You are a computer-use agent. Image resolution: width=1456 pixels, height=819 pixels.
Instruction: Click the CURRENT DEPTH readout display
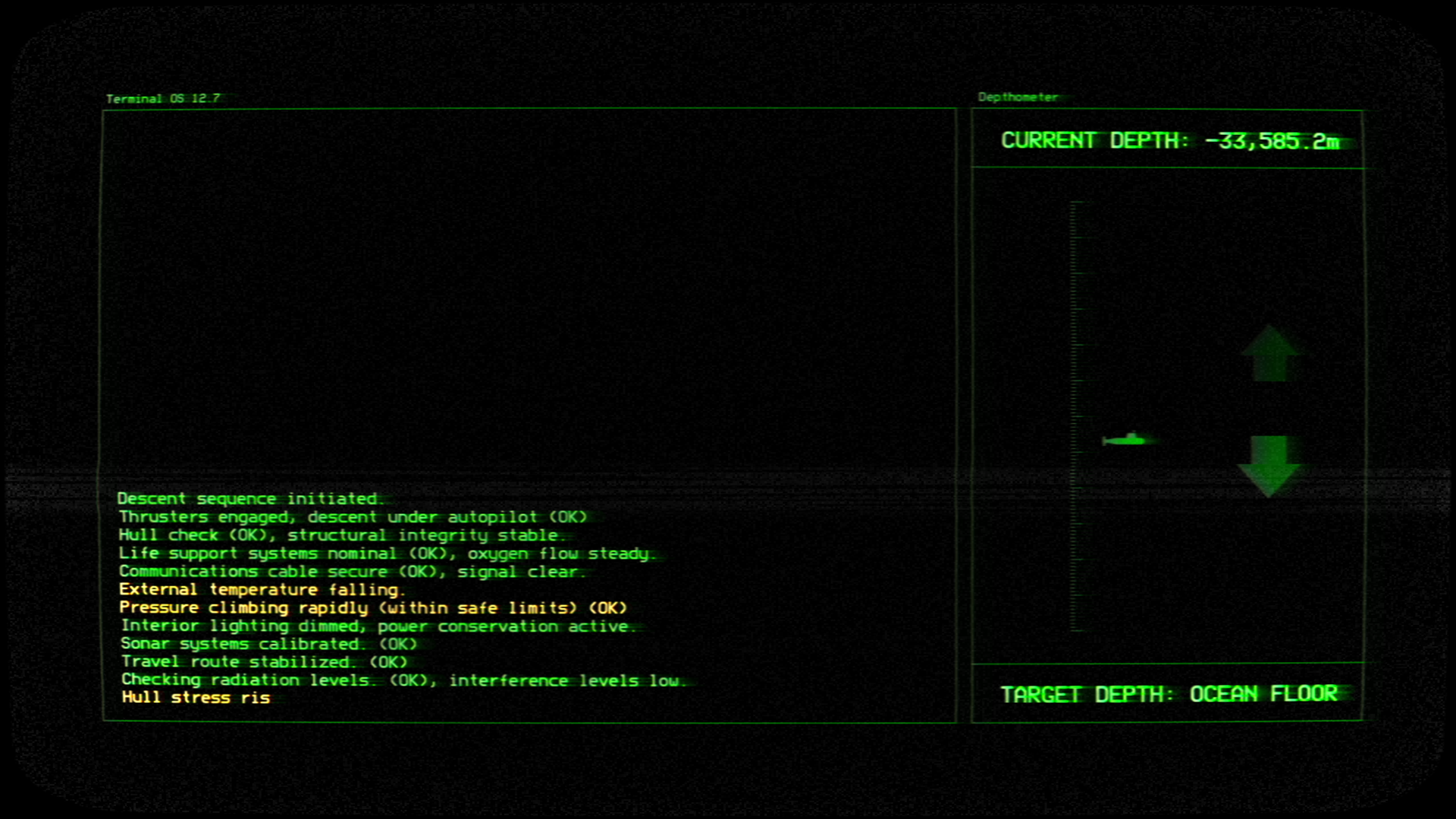[x=1172, y=140]
